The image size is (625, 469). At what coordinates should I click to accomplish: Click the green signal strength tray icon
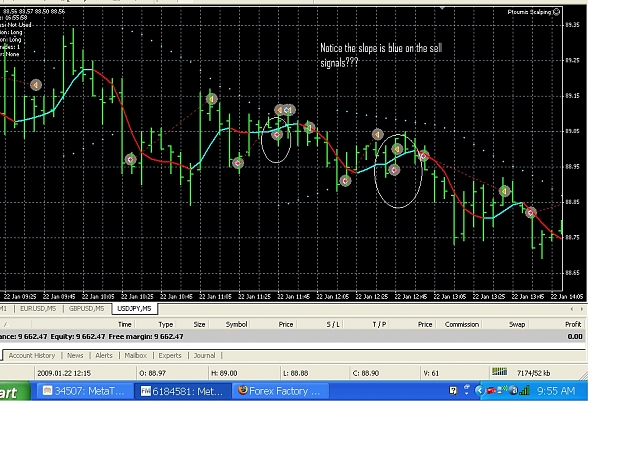click(x=525, y=390)
